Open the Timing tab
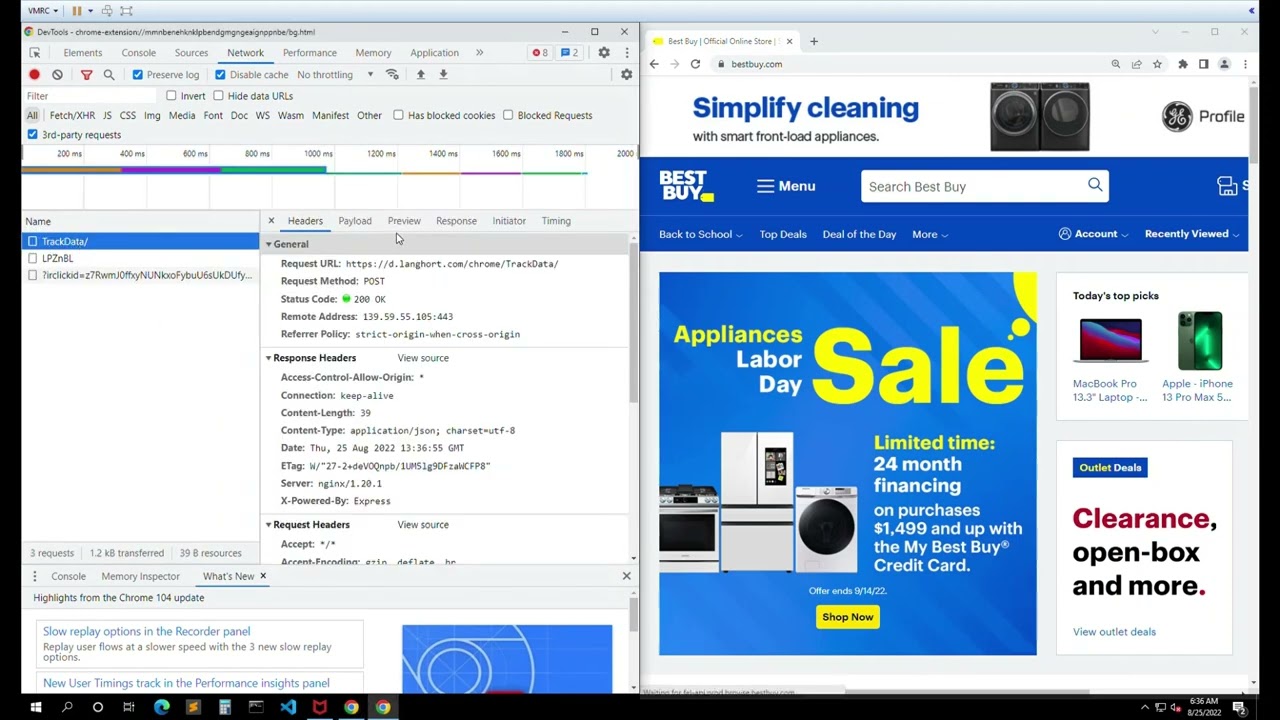Viewport: 1280px width, 720px height. (x=556, y=221)
